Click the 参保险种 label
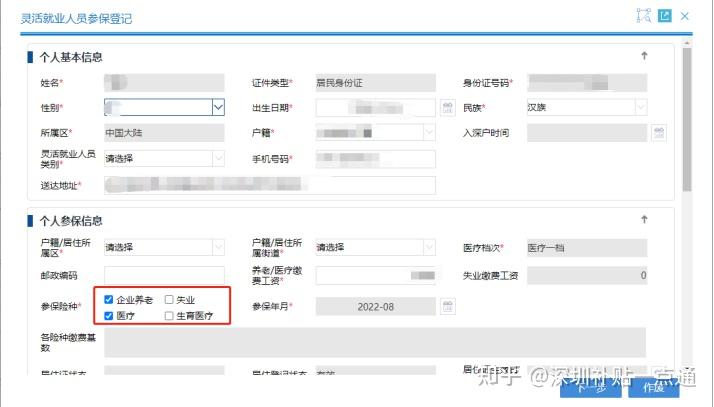This screenshot has height=407, width=714. 61,306
